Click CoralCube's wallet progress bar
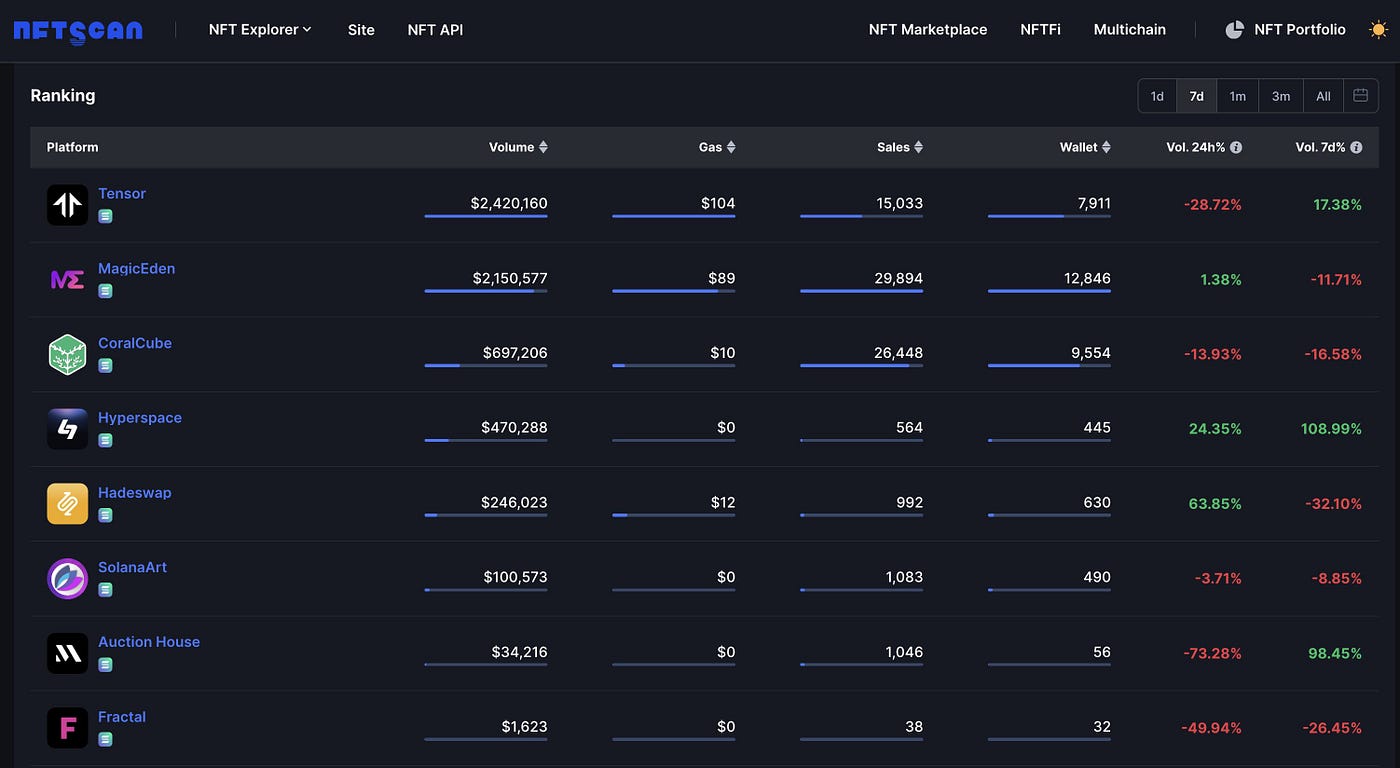 (1049, 365)
